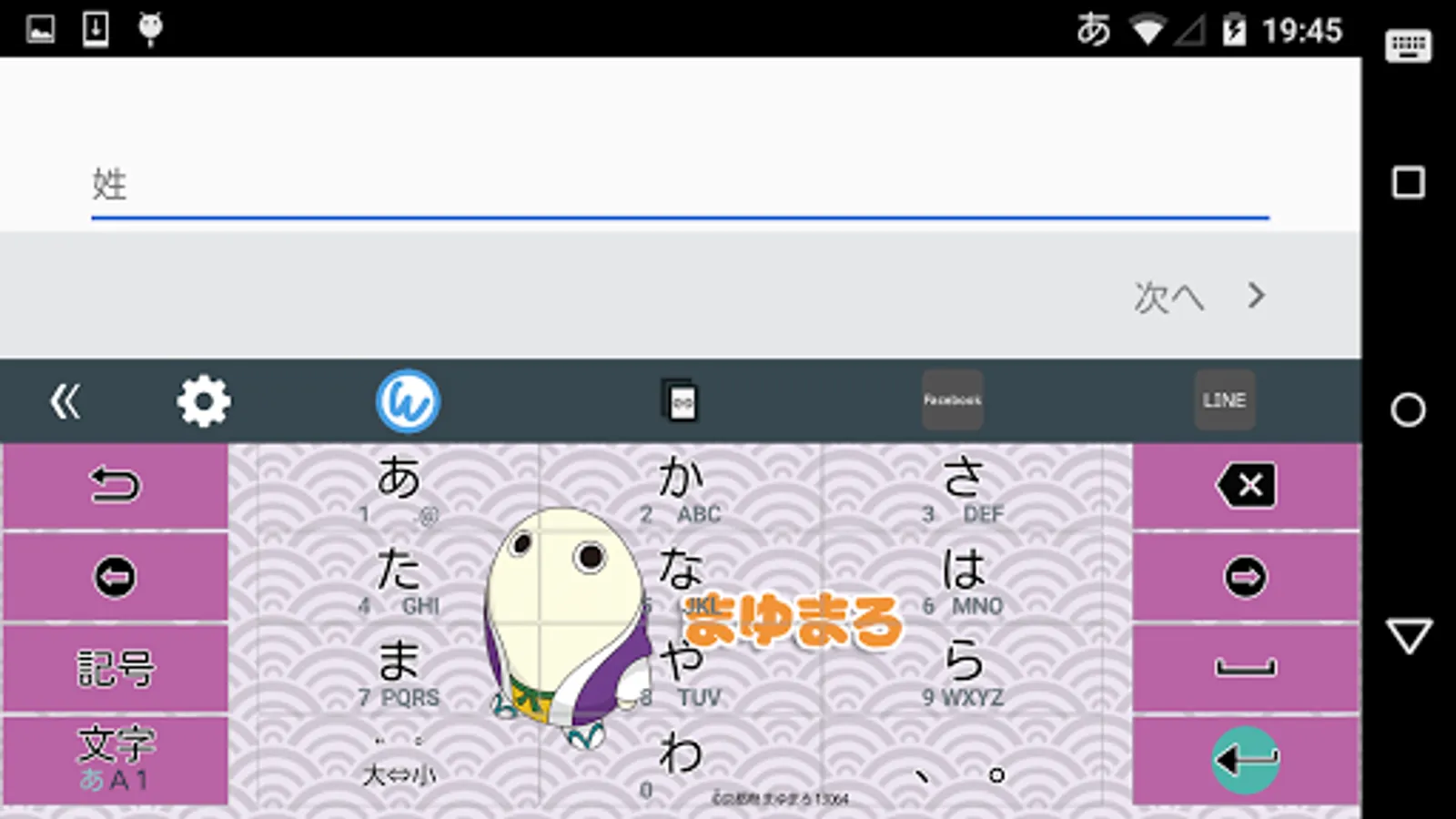Tap the Android home circle button

[1409, 410]
